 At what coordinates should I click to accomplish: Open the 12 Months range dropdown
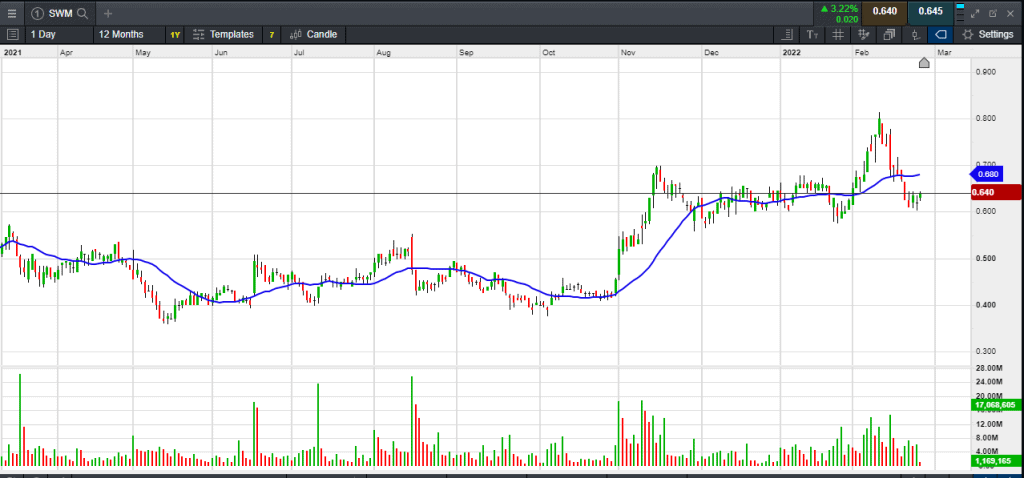(x=121, y=34)
